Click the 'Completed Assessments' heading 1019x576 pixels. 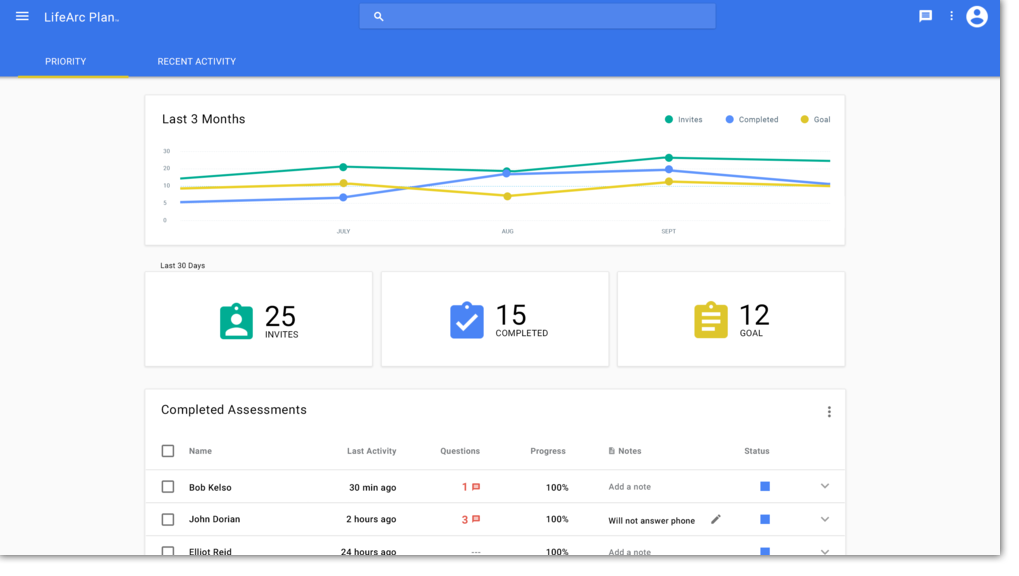pos(234,410)
